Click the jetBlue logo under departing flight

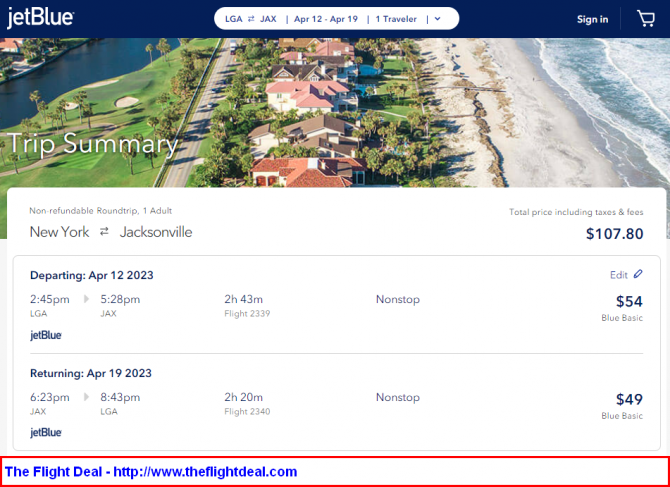click(46, 335)
